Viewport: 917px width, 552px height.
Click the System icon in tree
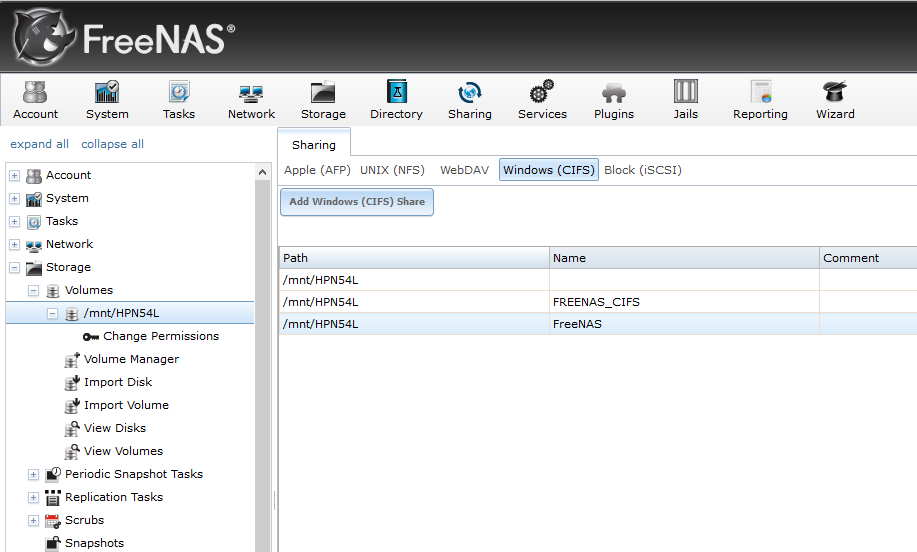pos(34,199)
